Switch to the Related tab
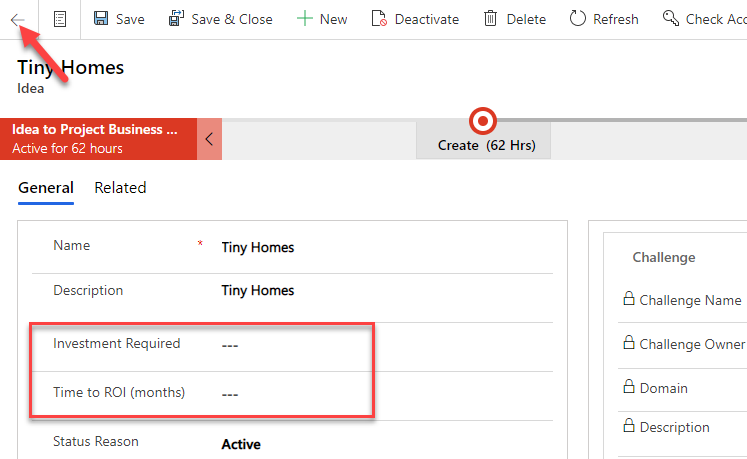 [x=120, y=188]
